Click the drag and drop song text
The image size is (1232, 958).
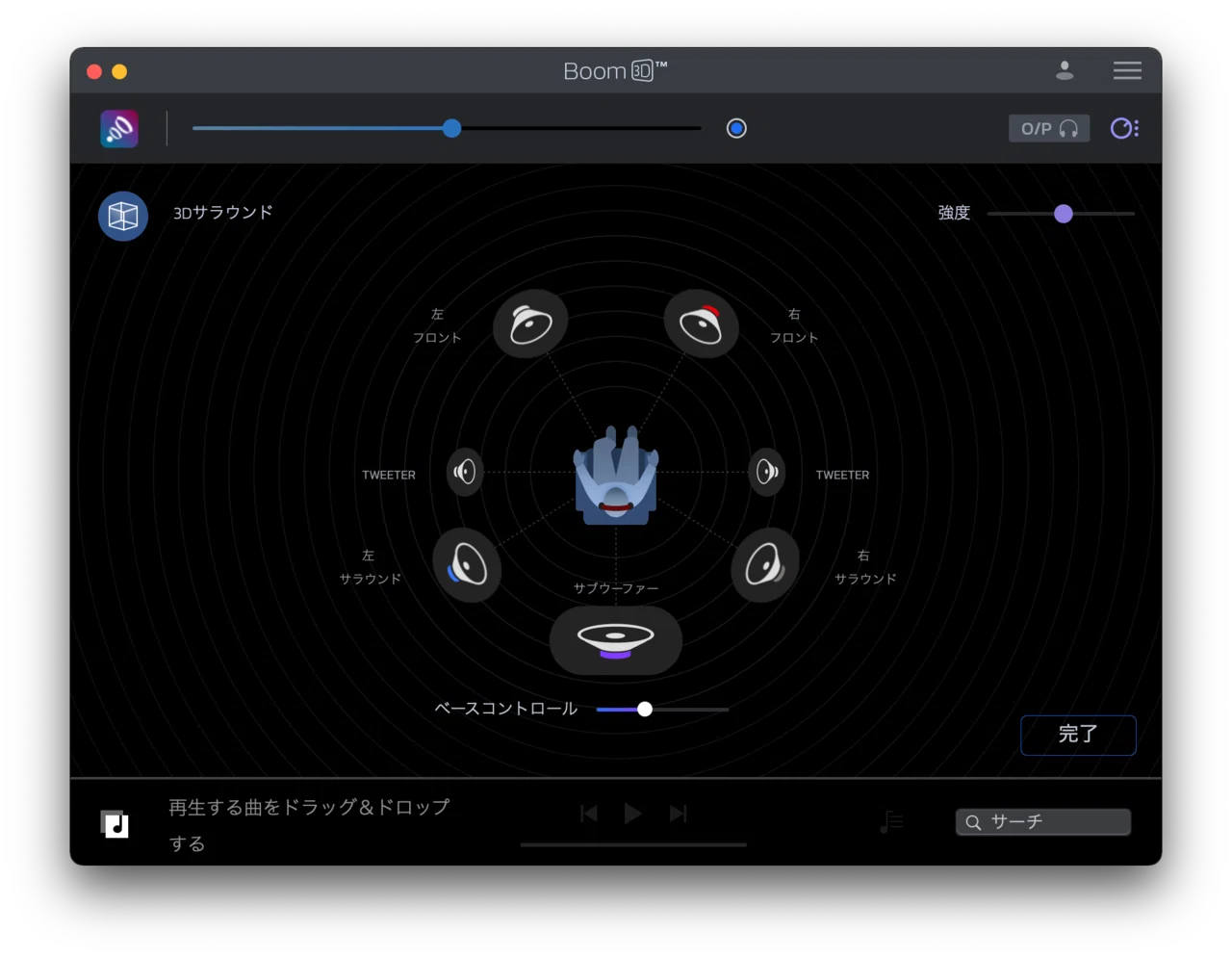[309, 825]
